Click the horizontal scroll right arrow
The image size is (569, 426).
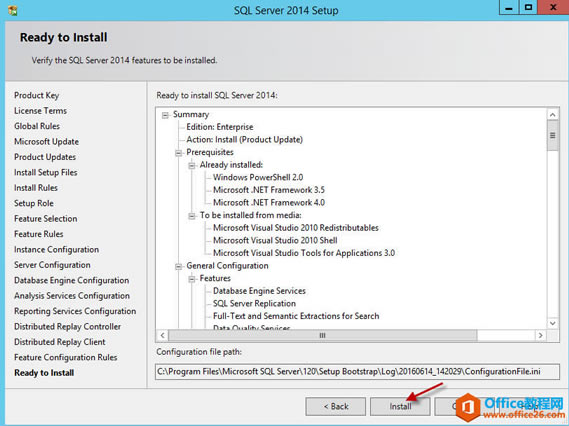coord(541,336)
